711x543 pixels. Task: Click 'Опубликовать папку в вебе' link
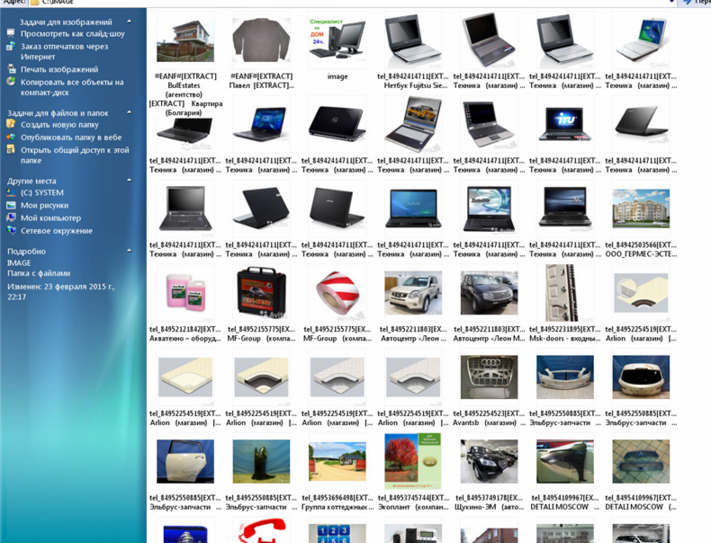pos(71,137)
